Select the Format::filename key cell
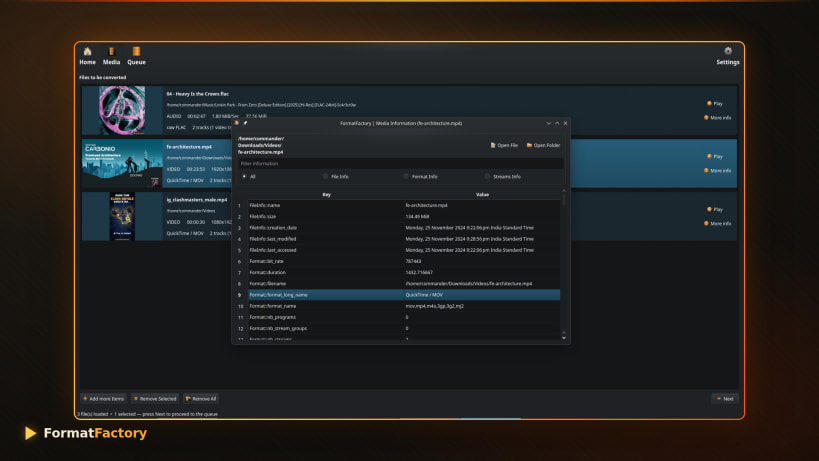819x461 pixels. click(326, 283)
